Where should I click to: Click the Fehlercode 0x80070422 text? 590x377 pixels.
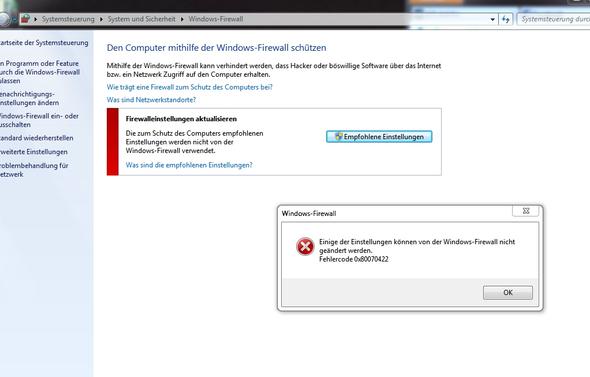coord(354,259)
